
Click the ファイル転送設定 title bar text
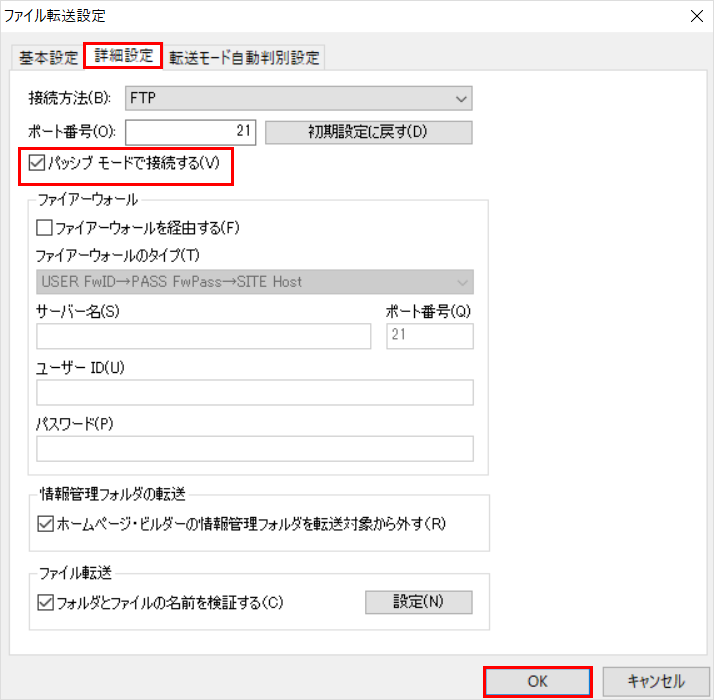click(55, 15)
